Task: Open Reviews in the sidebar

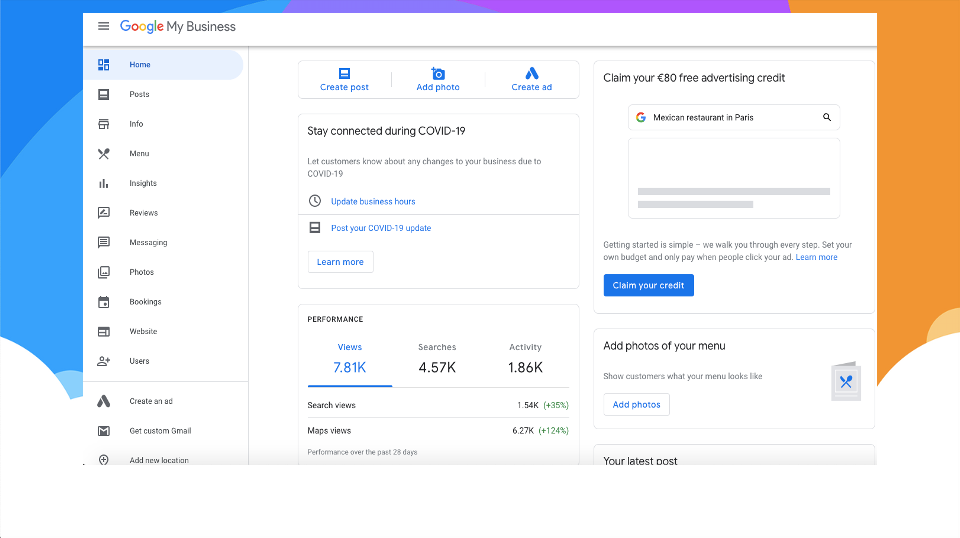Action: (163, 213)
